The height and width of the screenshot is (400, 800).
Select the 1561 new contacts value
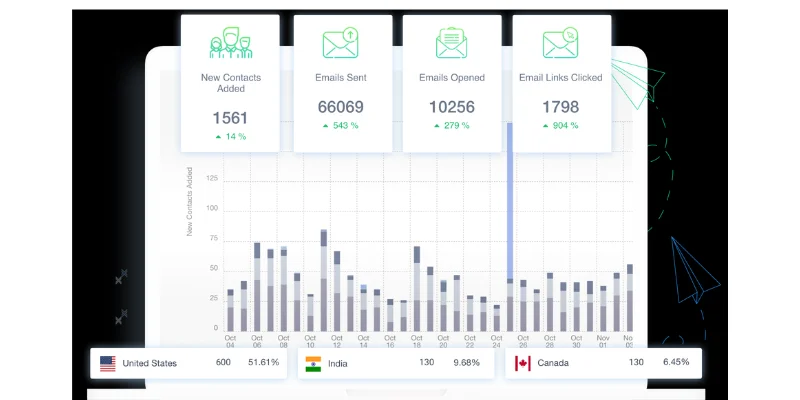(x=230, y=118)
